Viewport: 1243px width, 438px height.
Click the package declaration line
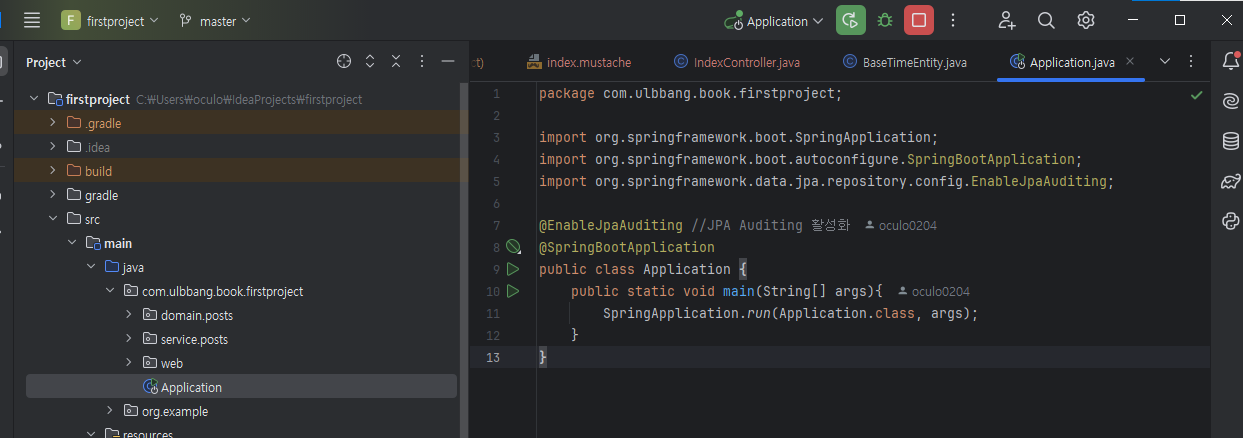tap(691, 94)
